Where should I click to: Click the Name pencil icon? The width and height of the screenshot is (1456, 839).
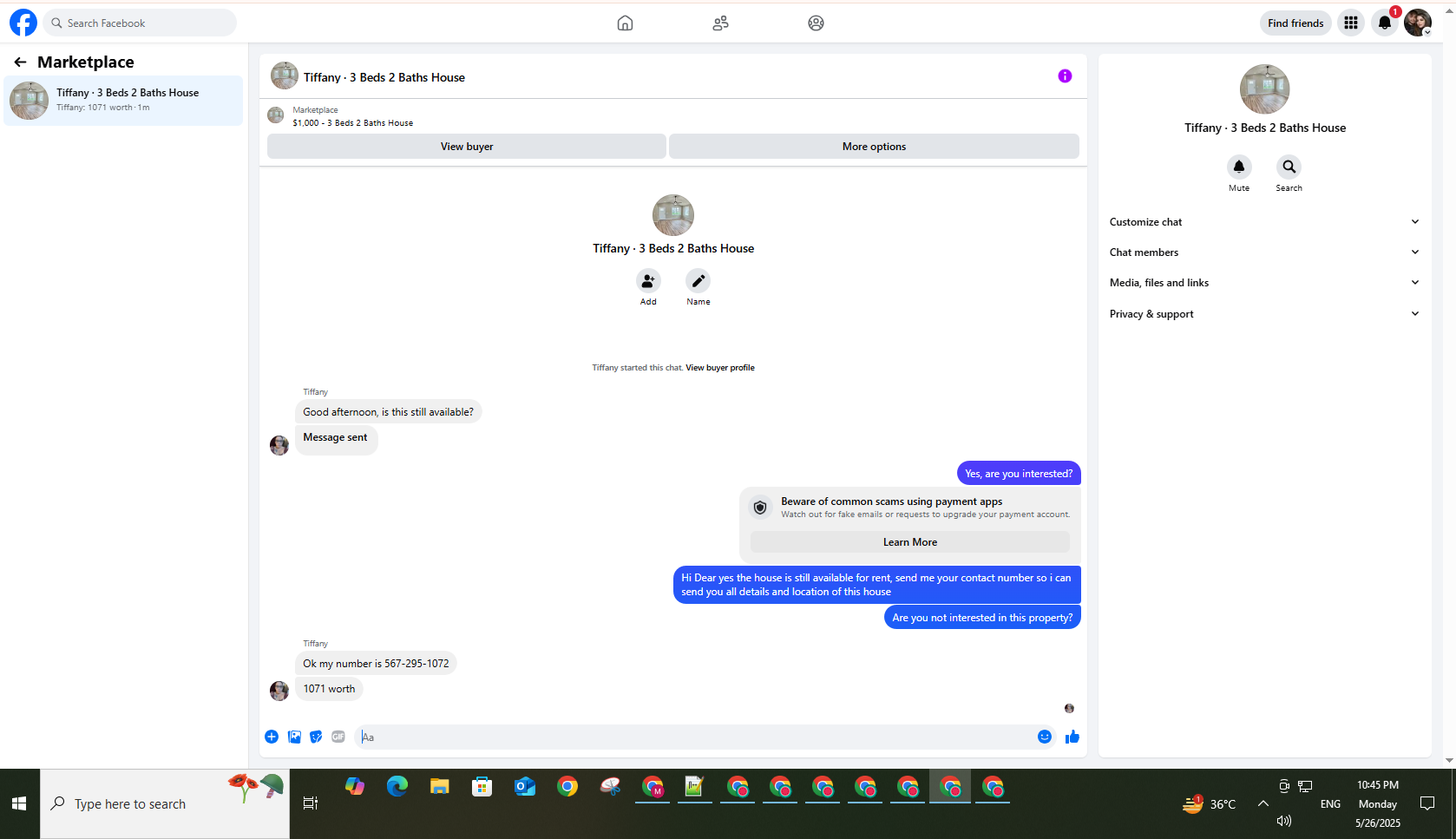(698, 281)
